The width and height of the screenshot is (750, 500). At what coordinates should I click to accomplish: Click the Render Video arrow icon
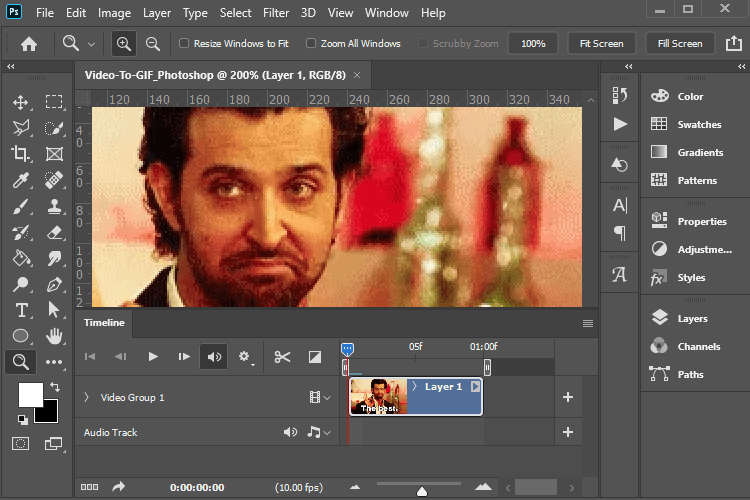click(x=118, y=487)
